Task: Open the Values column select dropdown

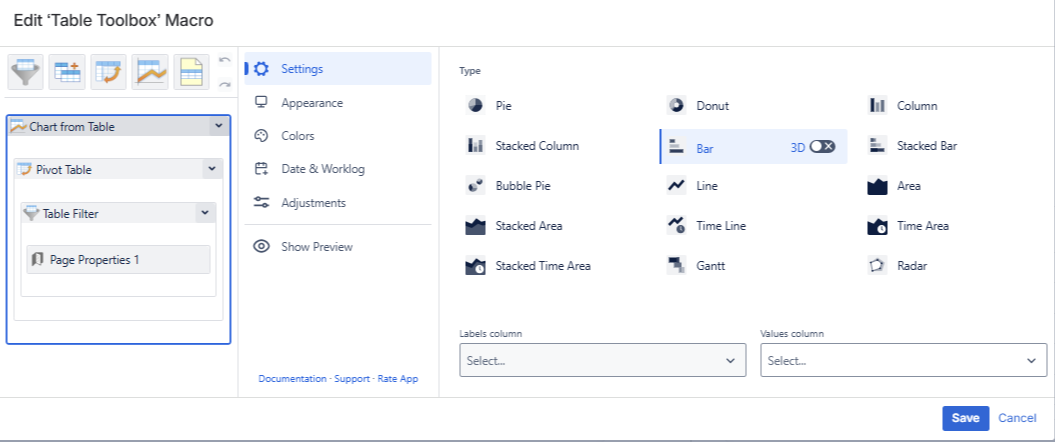Action: pyautogui.click(x=903, y=360)
